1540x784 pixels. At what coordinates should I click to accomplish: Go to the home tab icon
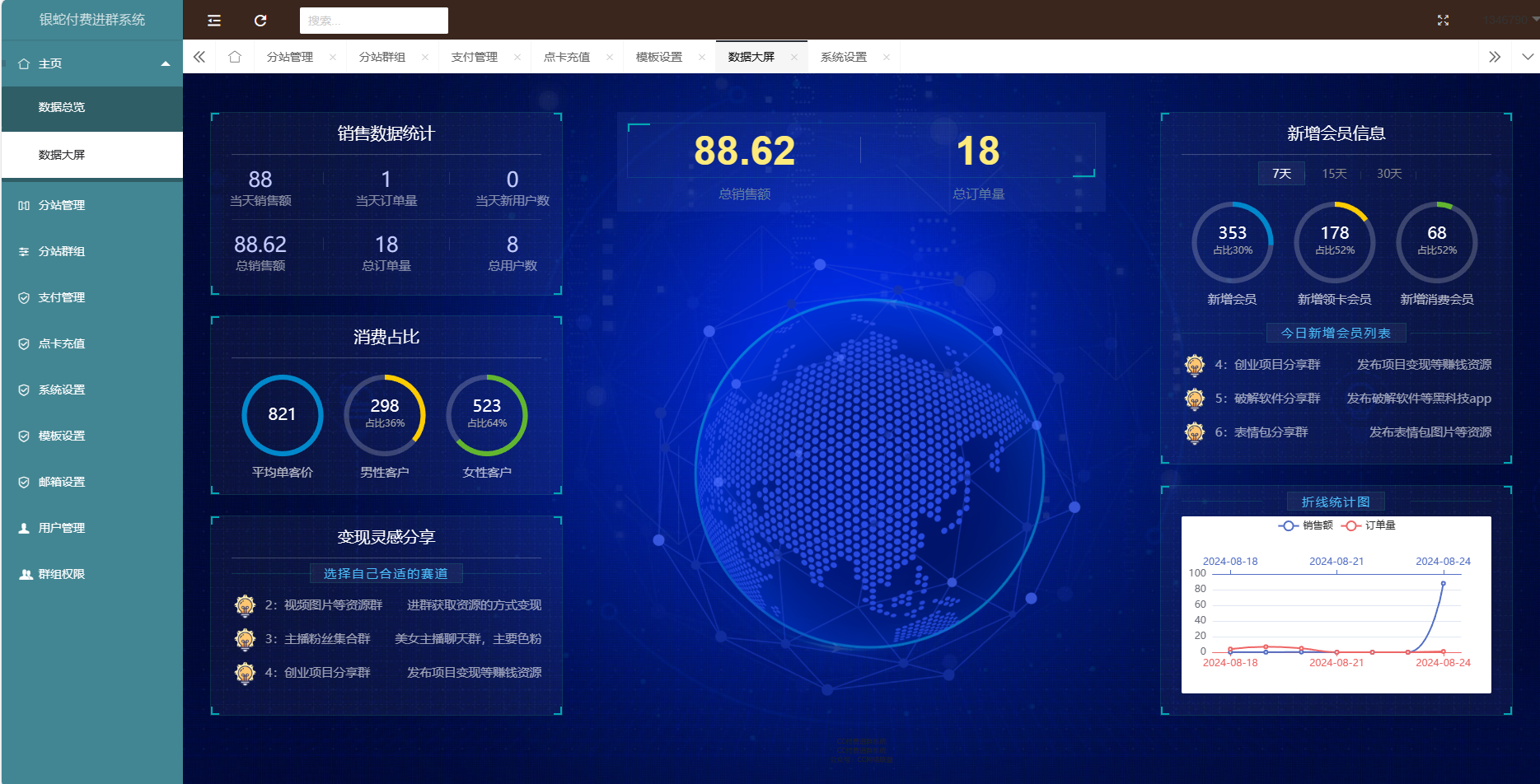click(x=235, y=57)
